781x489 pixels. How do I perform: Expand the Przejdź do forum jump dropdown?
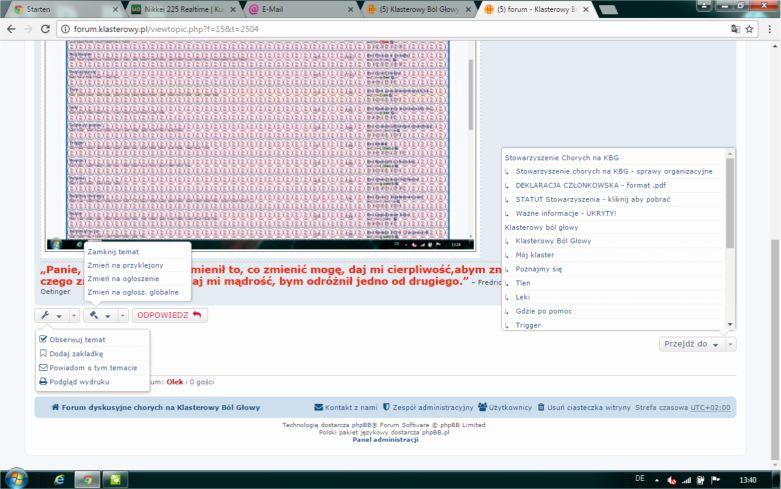690,343
